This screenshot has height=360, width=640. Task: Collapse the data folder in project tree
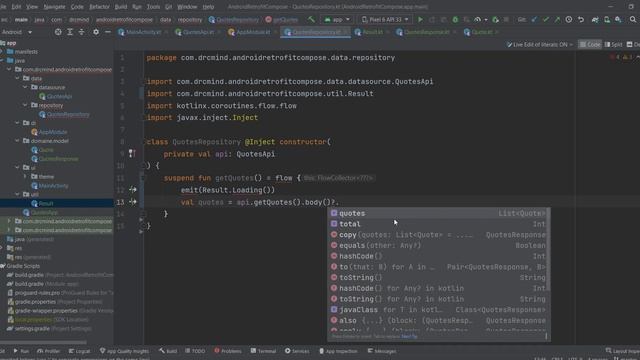18,78
